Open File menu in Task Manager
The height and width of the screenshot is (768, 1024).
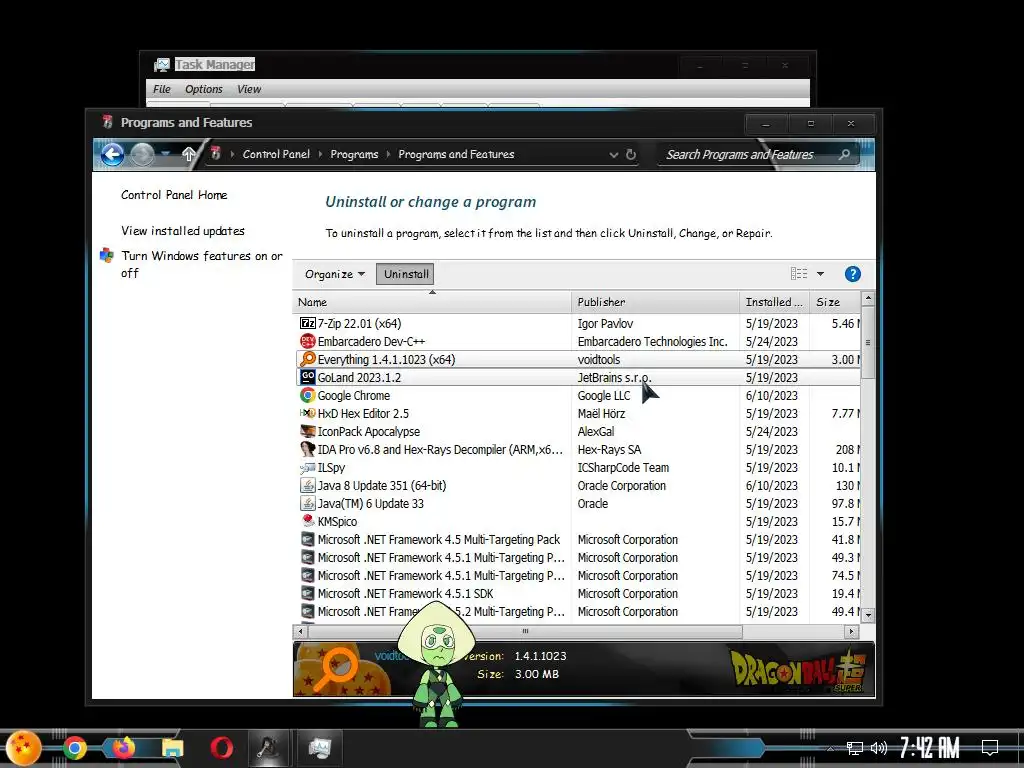161,89
